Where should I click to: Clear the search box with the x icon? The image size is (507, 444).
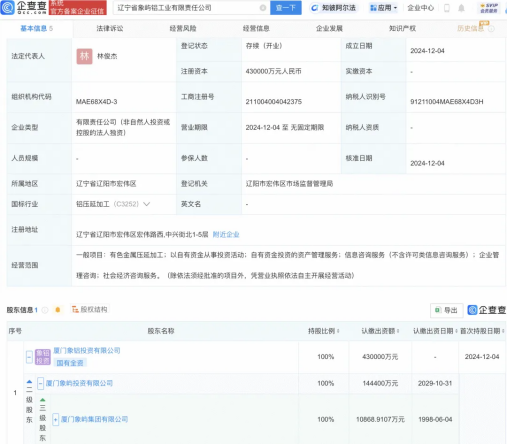pyautogui.click(x=263, y=8)
